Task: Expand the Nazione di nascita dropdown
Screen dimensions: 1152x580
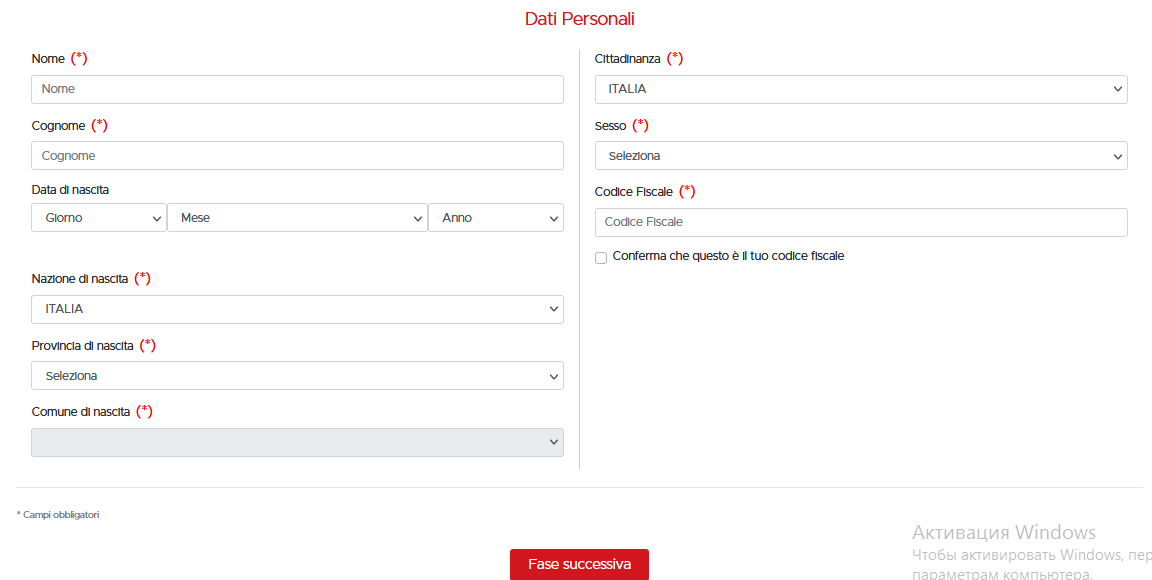Action: 297,309
